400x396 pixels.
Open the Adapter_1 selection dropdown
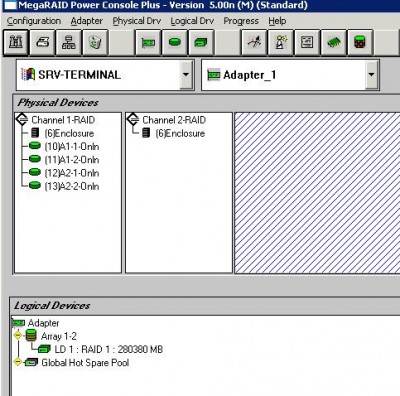371,75
